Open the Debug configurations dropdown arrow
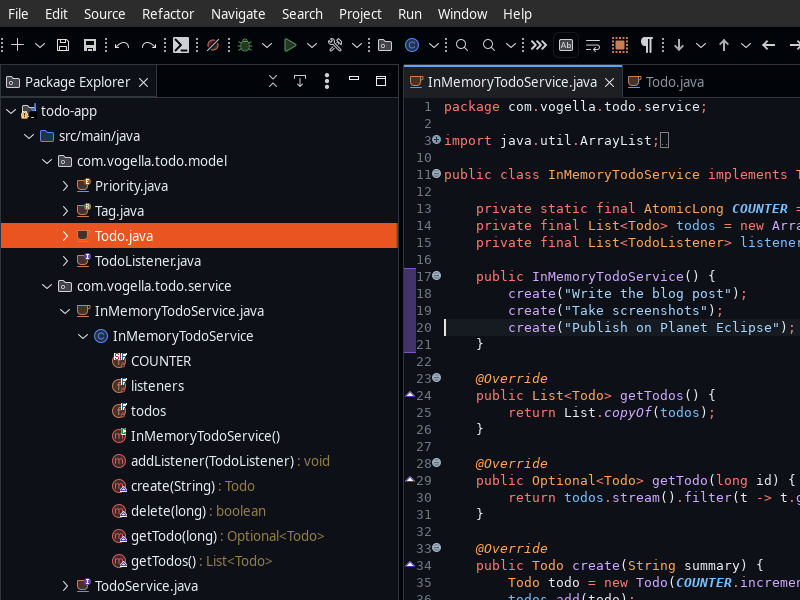The image size is (800, 600). (267, 45)
